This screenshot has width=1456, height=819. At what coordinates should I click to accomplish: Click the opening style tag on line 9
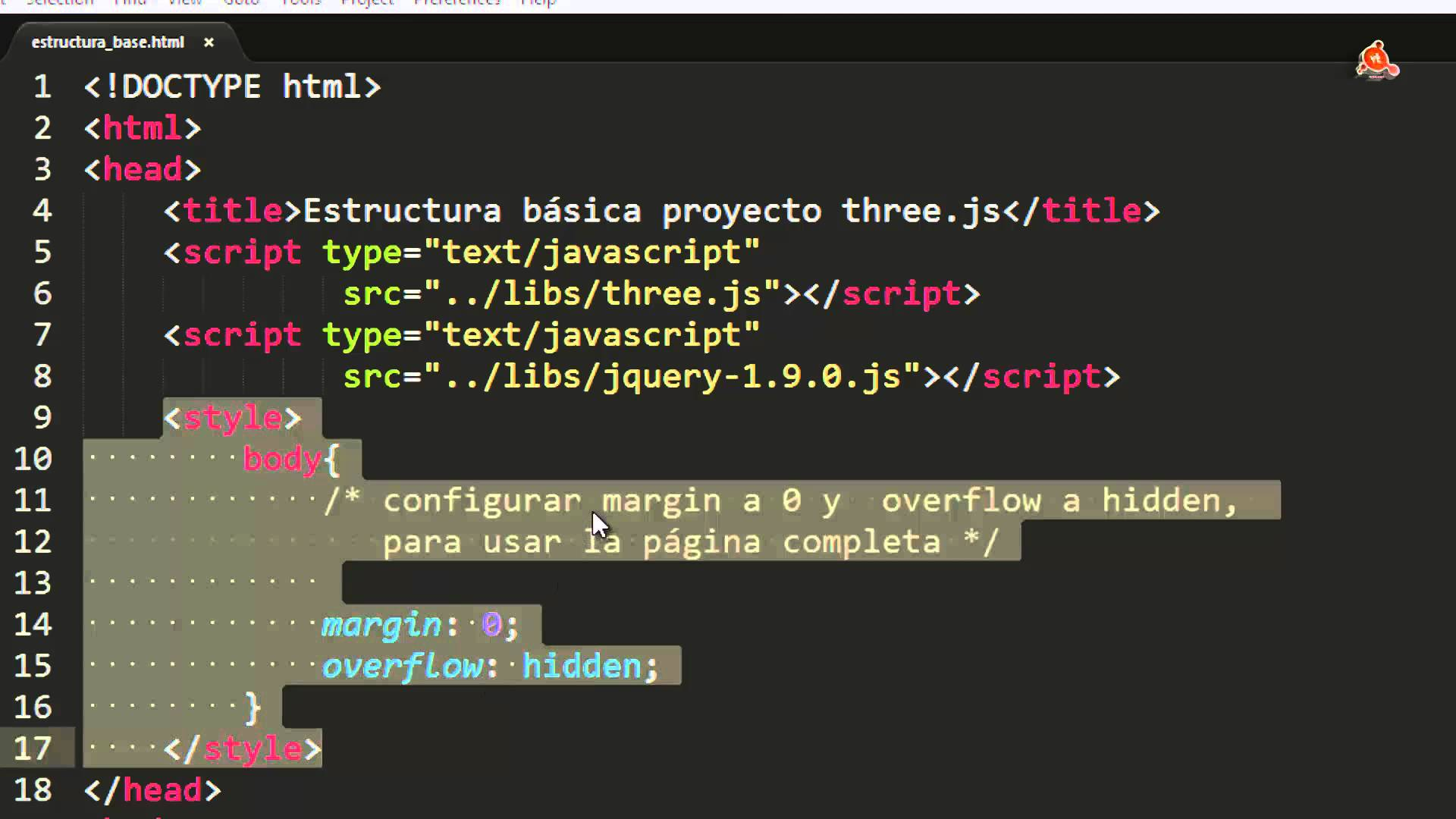pos(232,418)
